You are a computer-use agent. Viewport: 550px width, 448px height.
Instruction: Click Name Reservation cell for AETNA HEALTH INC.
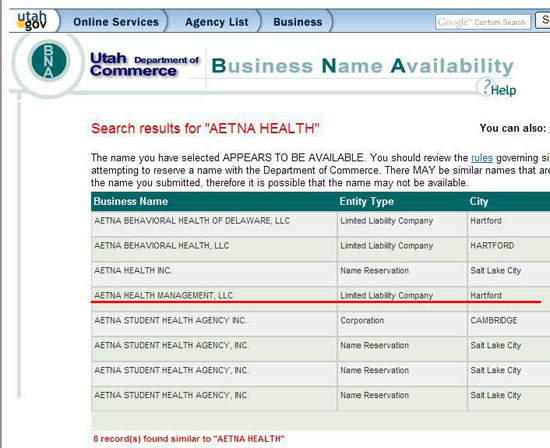tap(402, 274)
